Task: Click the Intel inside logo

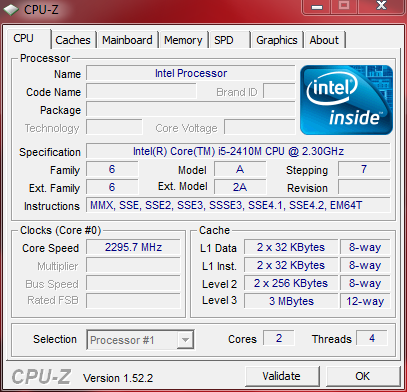Action: tap(346, 100)
